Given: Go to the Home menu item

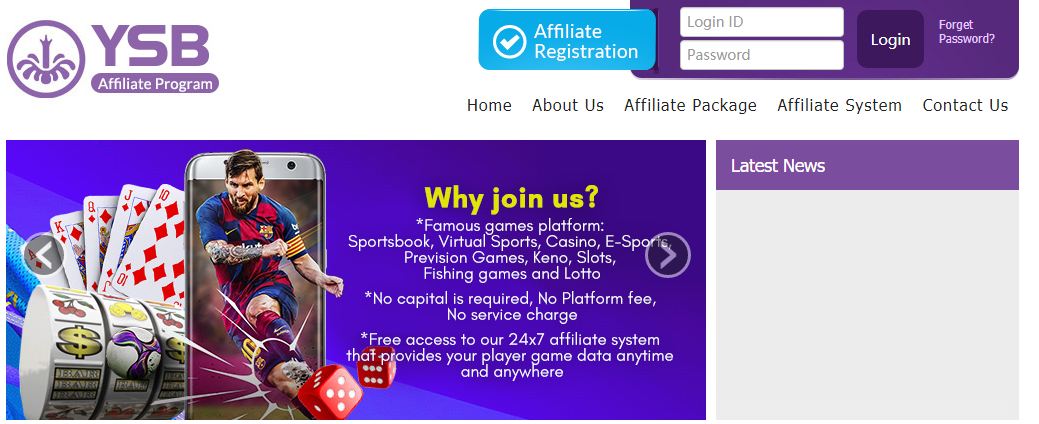Looking at the screenshot, I should [489, 105].
